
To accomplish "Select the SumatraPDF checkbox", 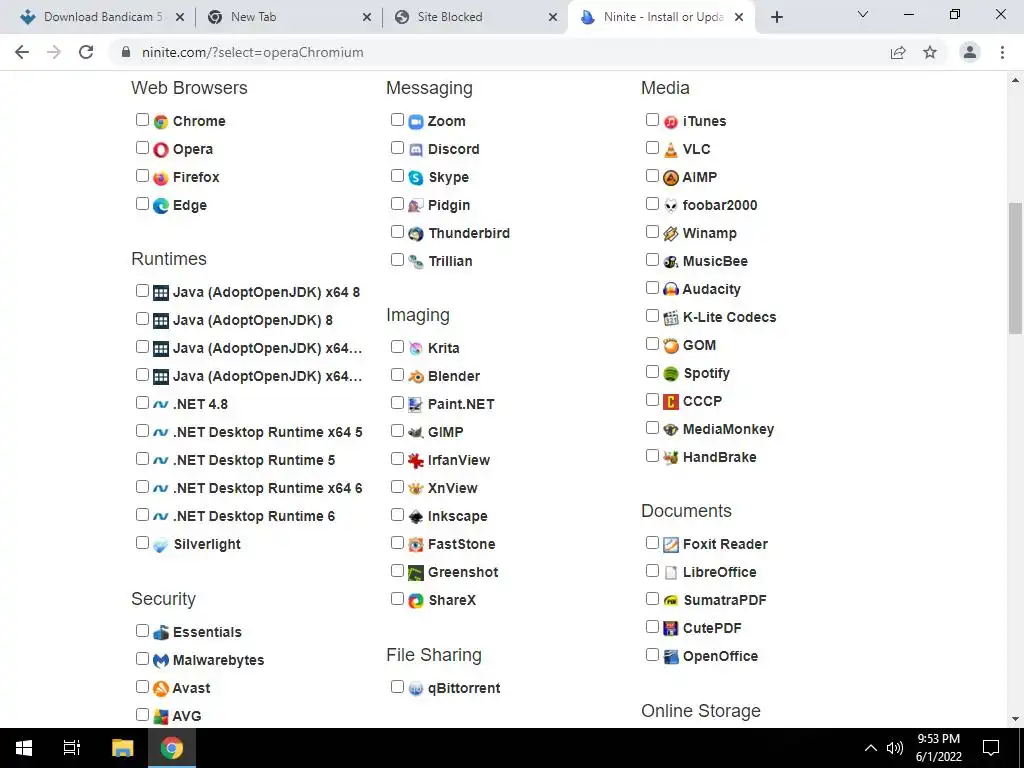I will click(652, 599).
